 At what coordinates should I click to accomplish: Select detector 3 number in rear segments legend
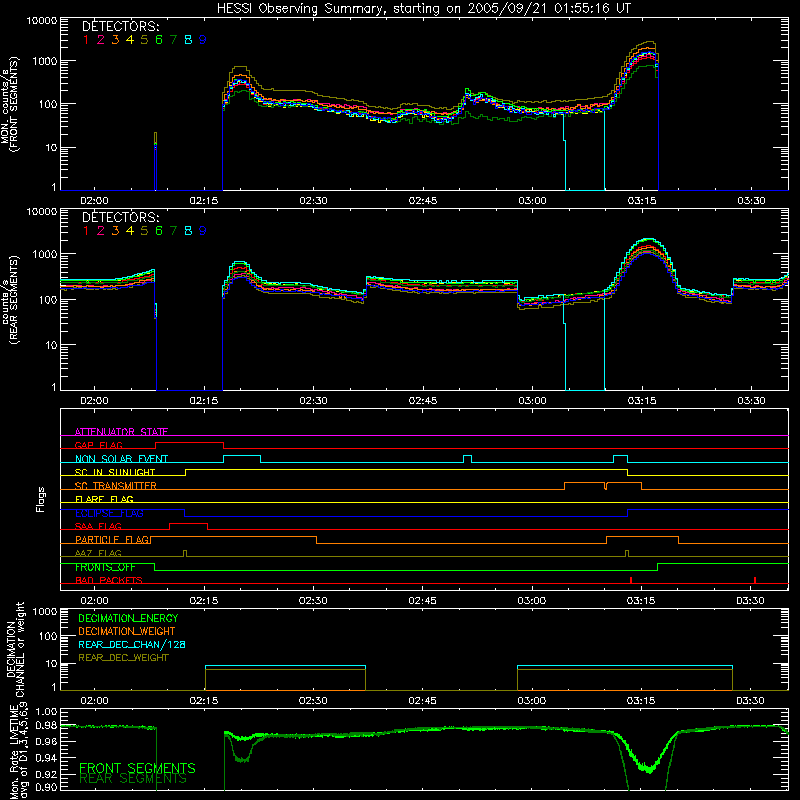(x=115, y=231)
